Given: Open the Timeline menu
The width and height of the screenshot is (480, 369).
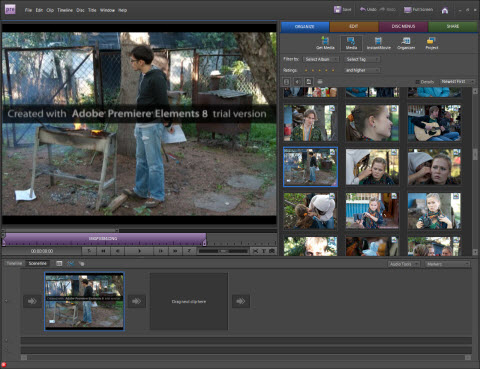Looking at the screenshot, I should (x=65, y=10).
